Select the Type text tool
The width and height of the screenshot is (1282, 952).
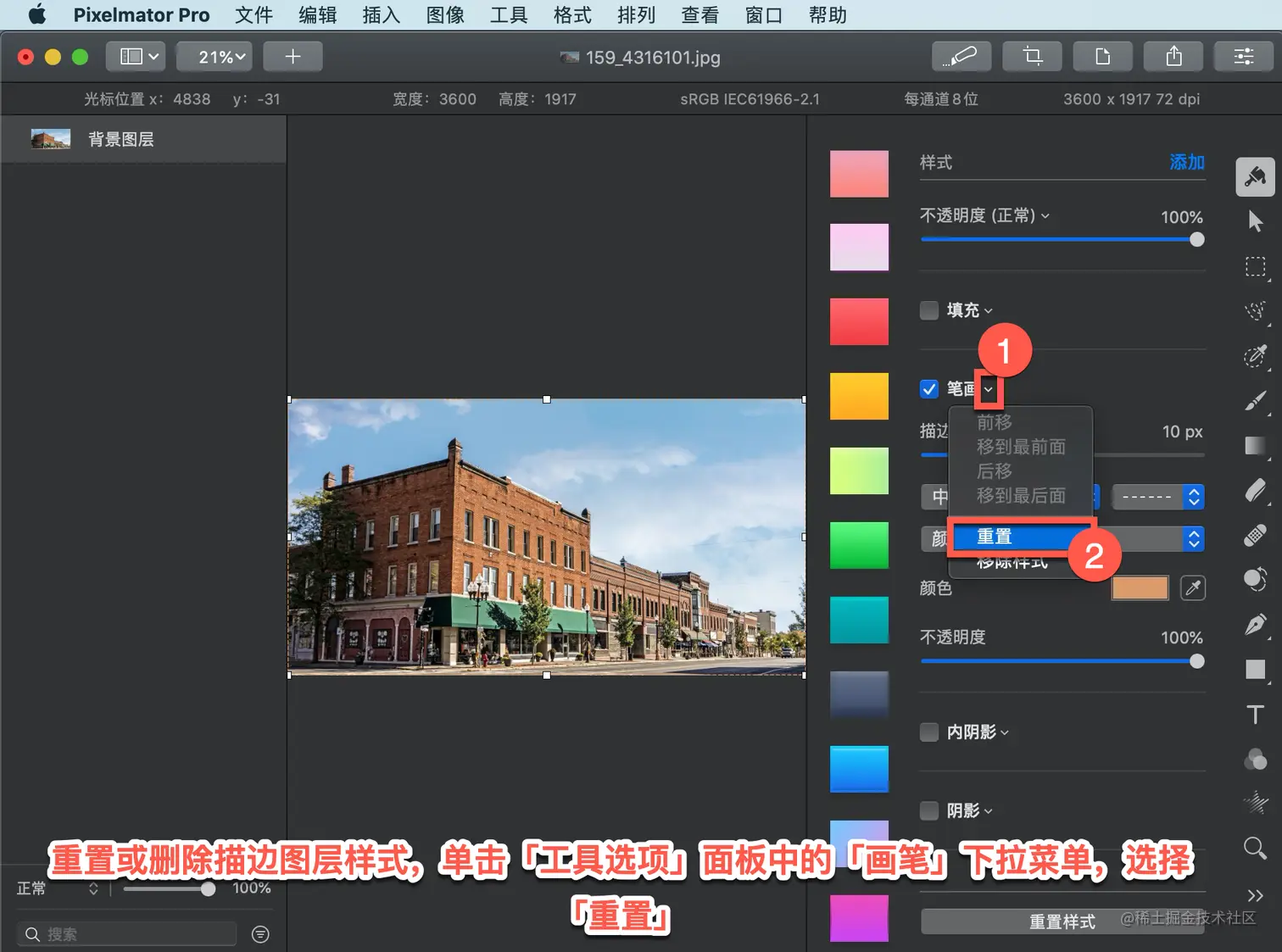(1255, 715)
